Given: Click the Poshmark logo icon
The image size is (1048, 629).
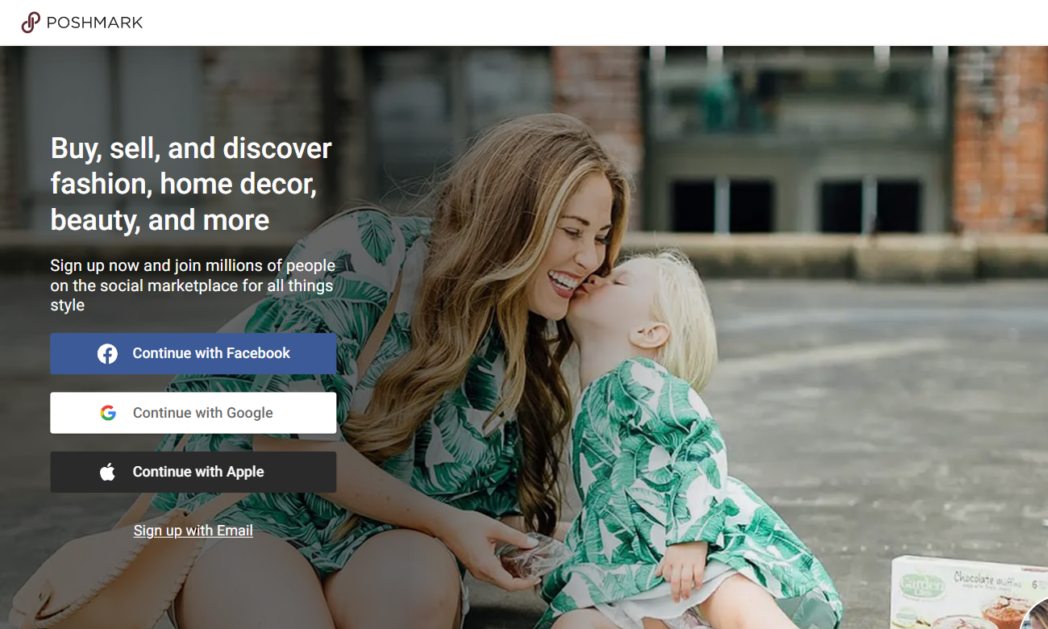Looking at the screenshot, I should 30,23.
